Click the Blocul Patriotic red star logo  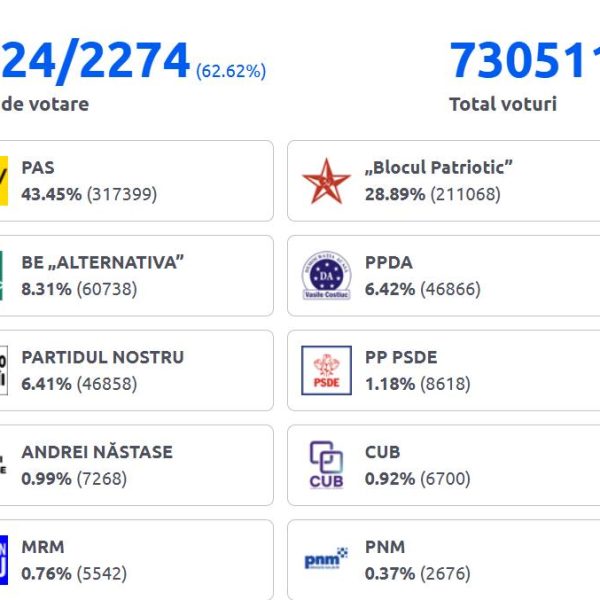327,181
